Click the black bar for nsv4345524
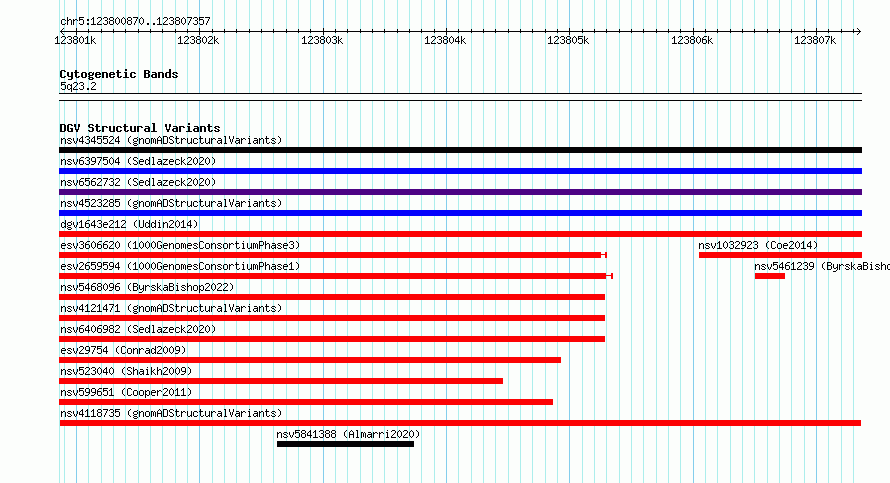The width and height of the screenshot is (890, 483). click(460, 150)
